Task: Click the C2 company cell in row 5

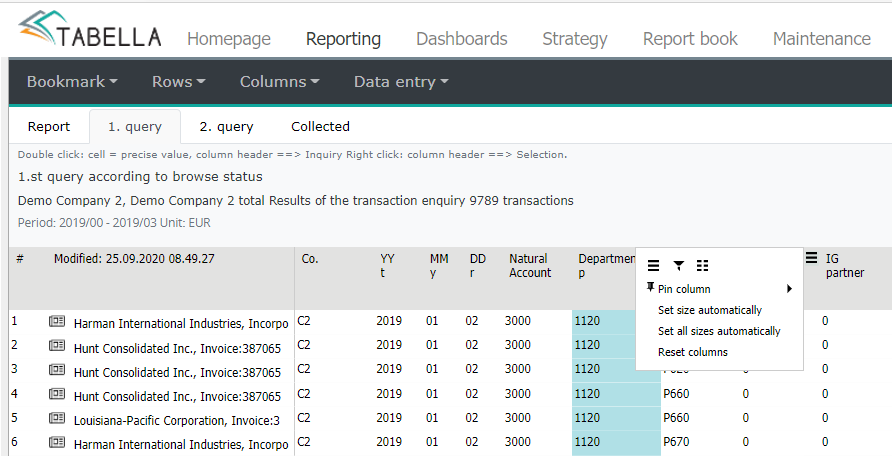Action: coord(304,417)
